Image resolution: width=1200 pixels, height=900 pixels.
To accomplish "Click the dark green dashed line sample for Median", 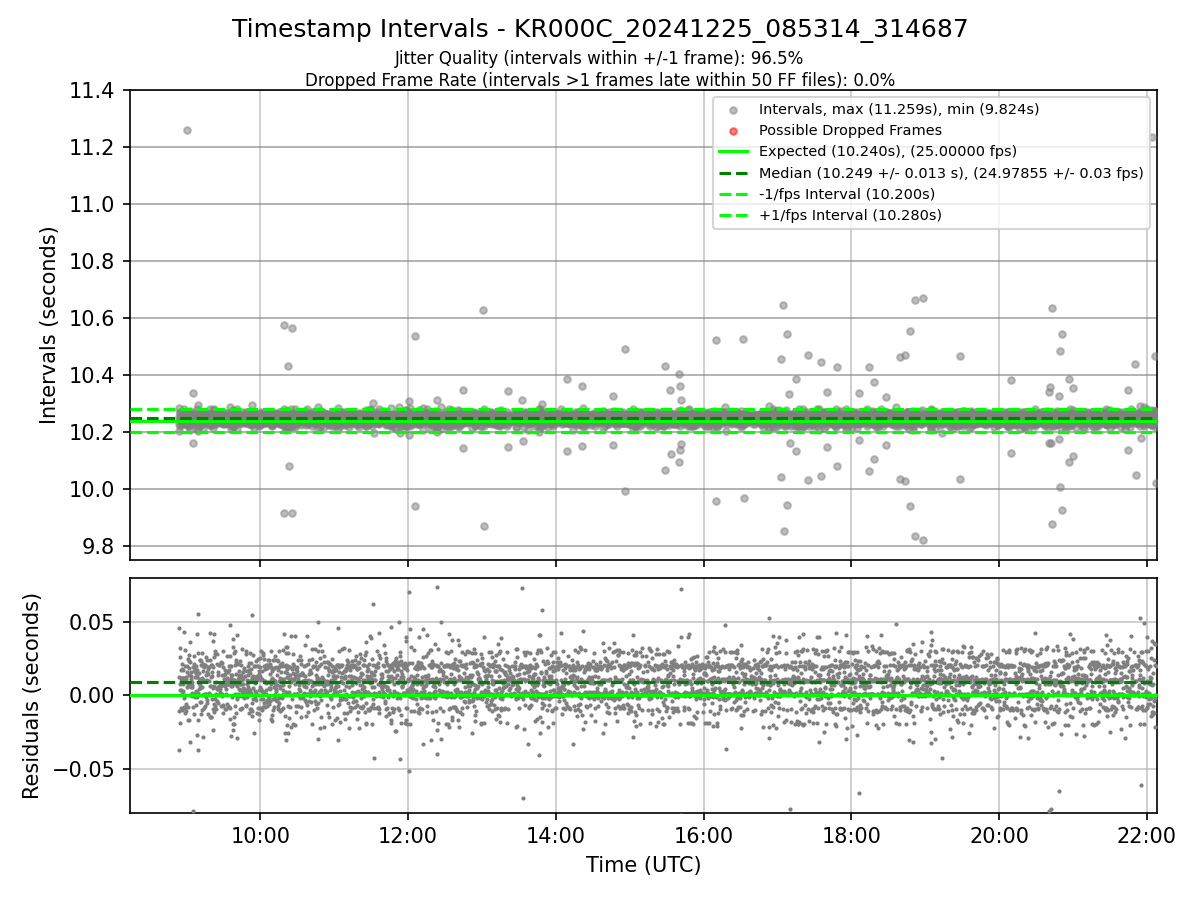I will pyautogui.click(x=734, y=173).
